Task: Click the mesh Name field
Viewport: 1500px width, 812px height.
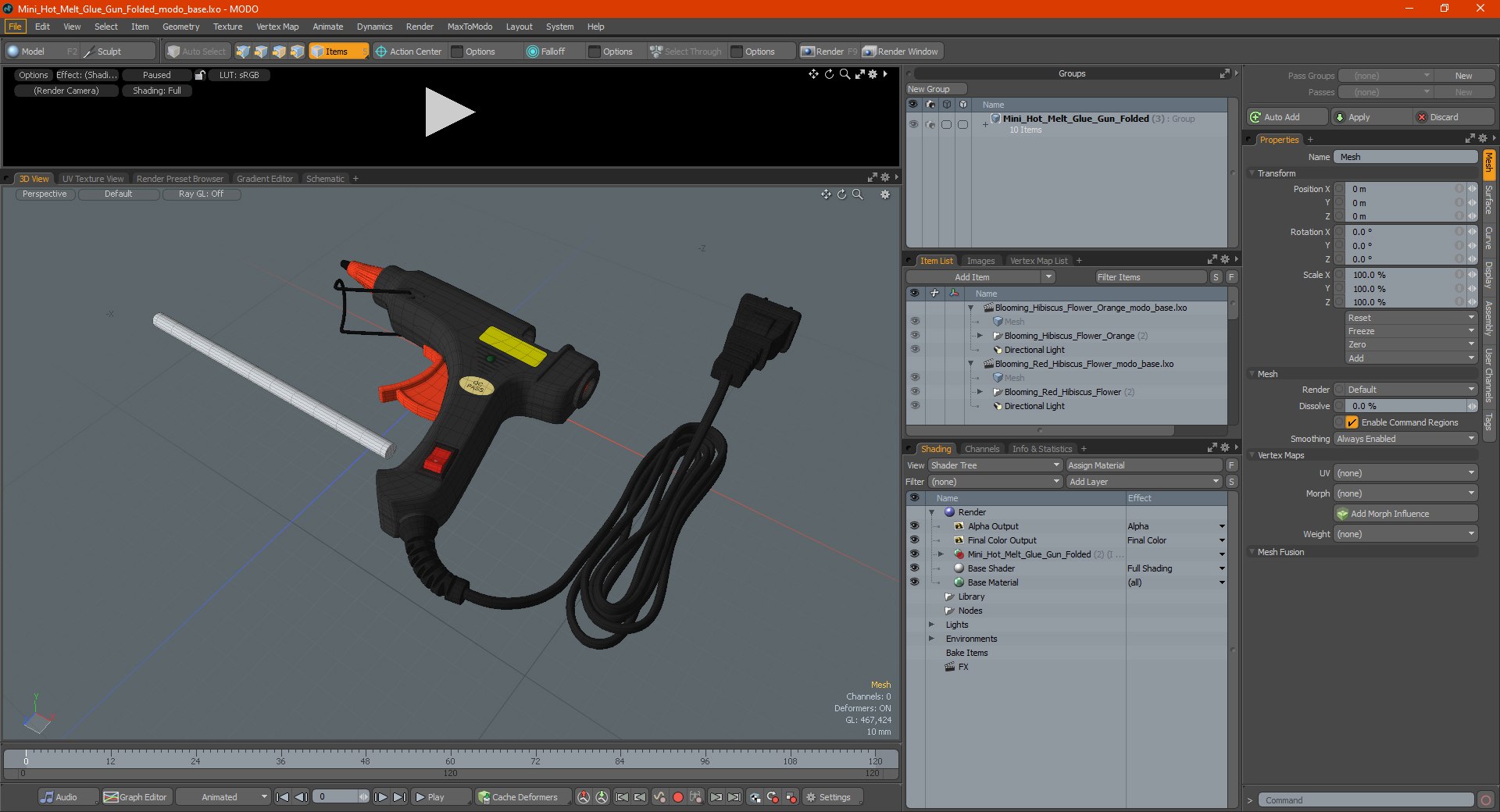Action: coord(1405,157)
